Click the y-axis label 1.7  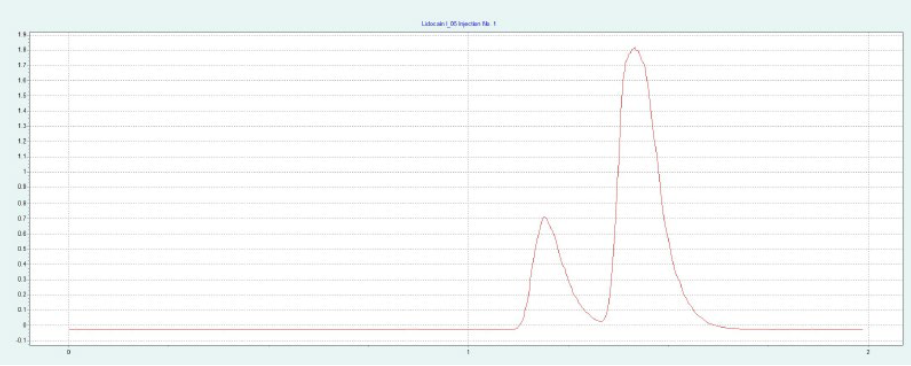coord(23,65)
